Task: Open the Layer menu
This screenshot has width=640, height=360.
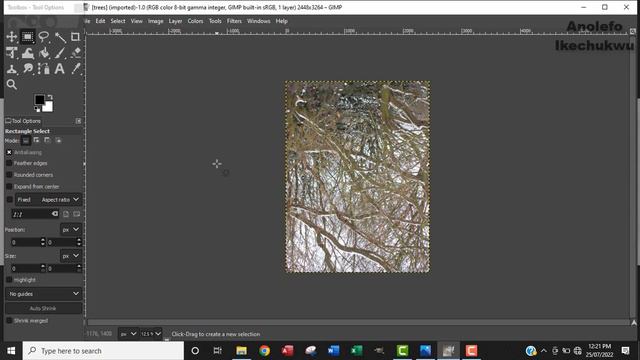Action: (176, 21)
